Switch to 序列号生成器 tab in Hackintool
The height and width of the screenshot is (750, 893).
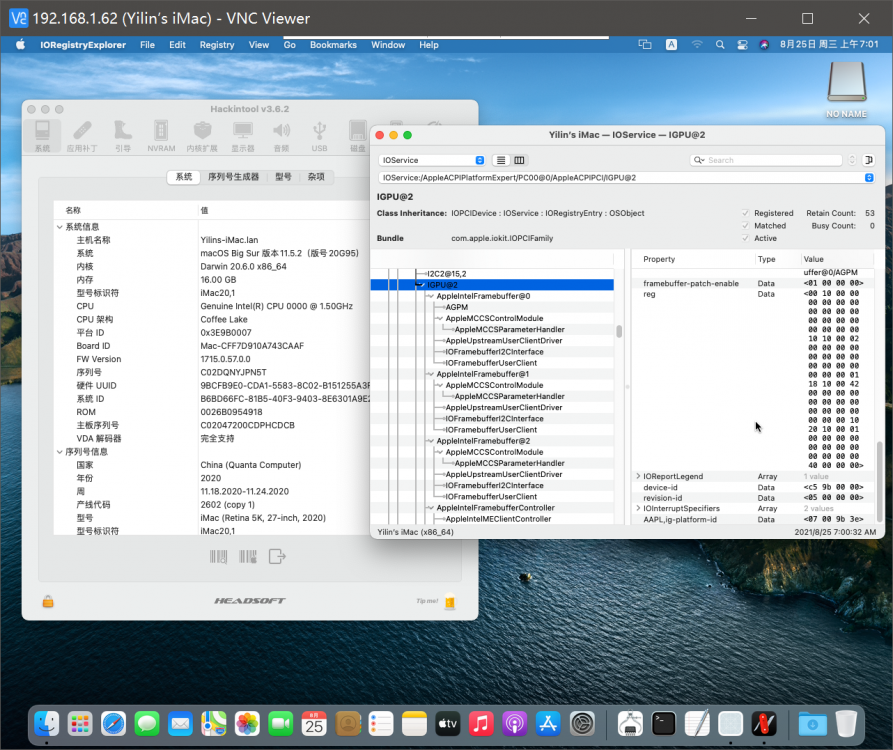coord(234,177)
